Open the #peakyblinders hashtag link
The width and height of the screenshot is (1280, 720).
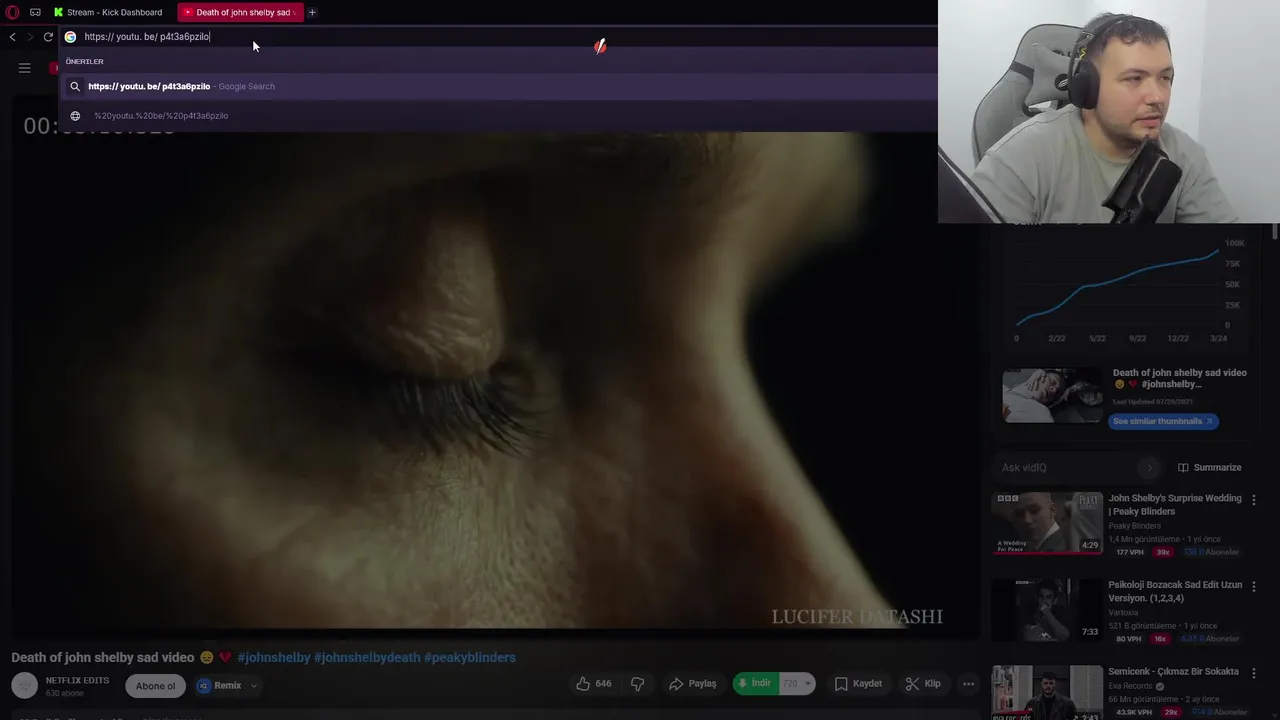point(470,657)
